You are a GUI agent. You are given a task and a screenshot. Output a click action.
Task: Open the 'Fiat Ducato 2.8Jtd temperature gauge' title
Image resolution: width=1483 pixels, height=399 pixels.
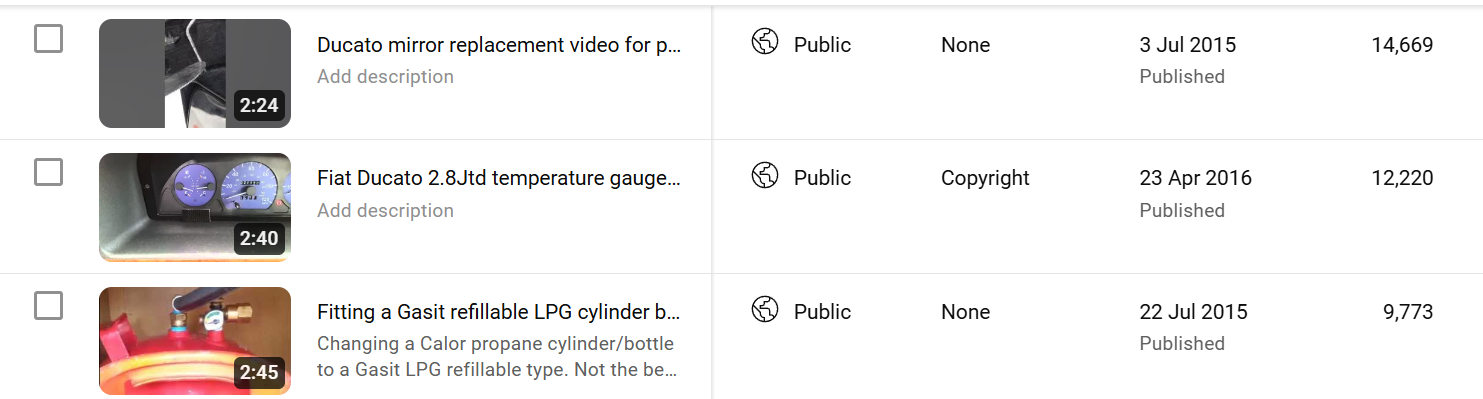pos(499,179)
